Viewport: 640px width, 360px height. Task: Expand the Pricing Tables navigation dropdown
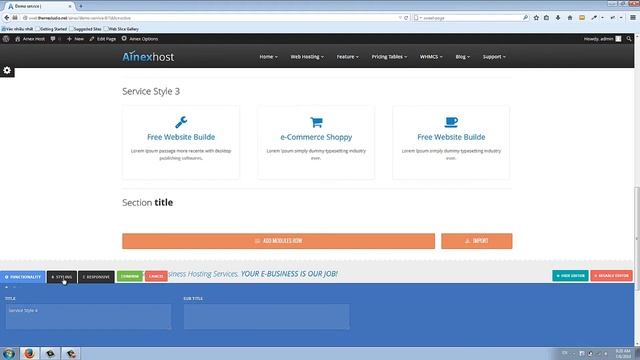pos(389,57)
